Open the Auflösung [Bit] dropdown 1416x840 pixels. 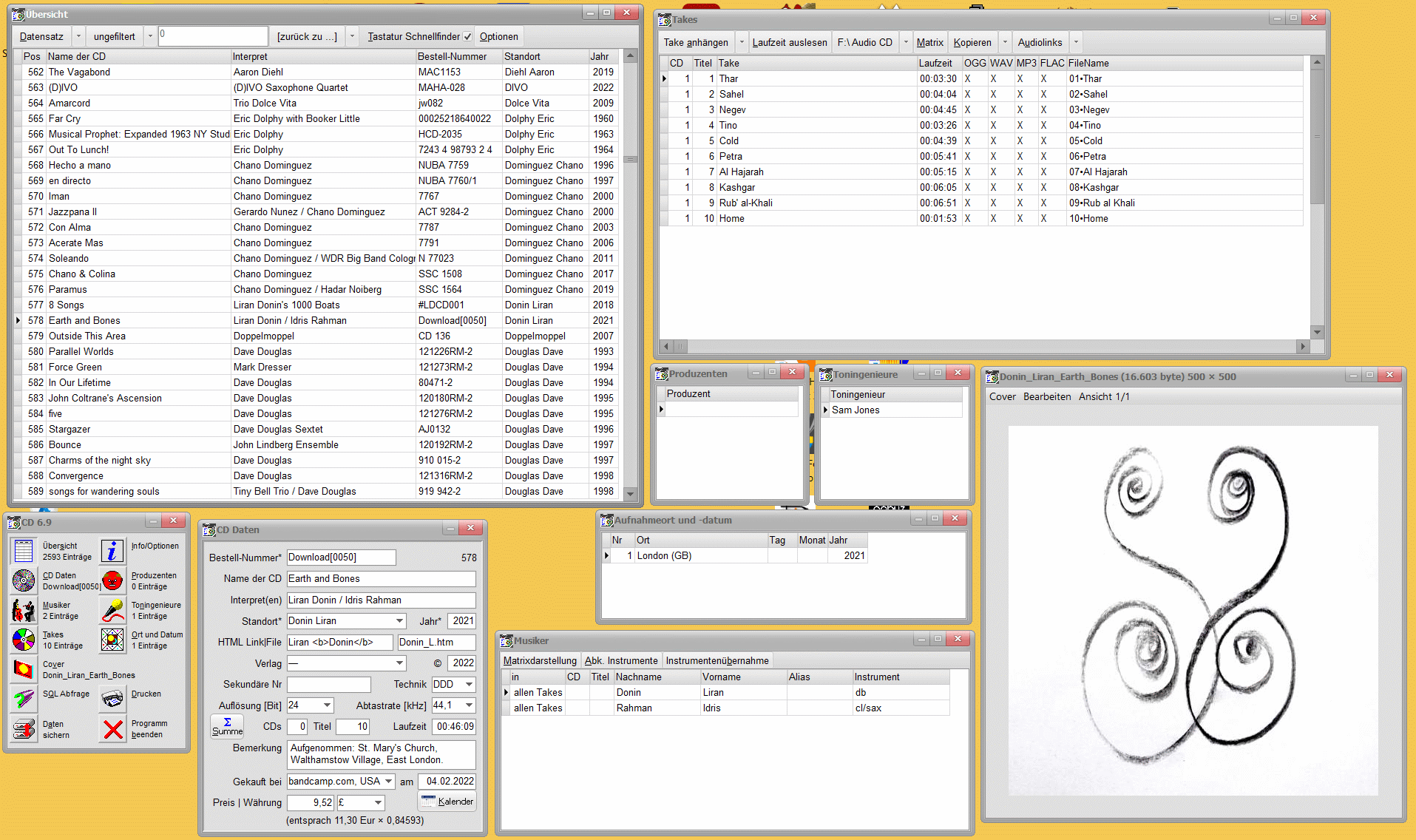tap(327, 705)
